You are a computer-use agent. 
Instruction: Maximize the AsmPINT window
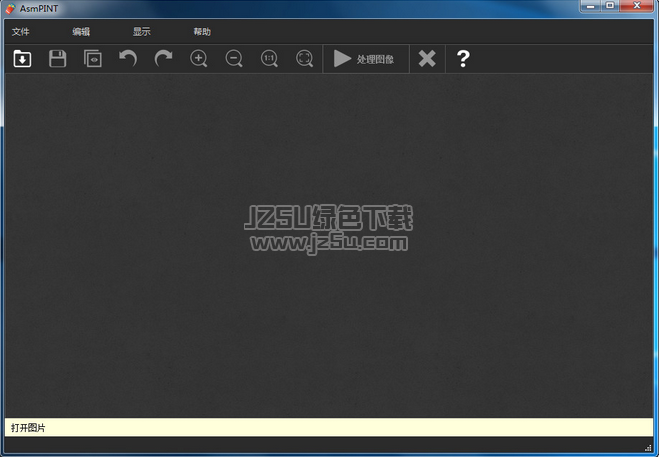pos(610,6)
